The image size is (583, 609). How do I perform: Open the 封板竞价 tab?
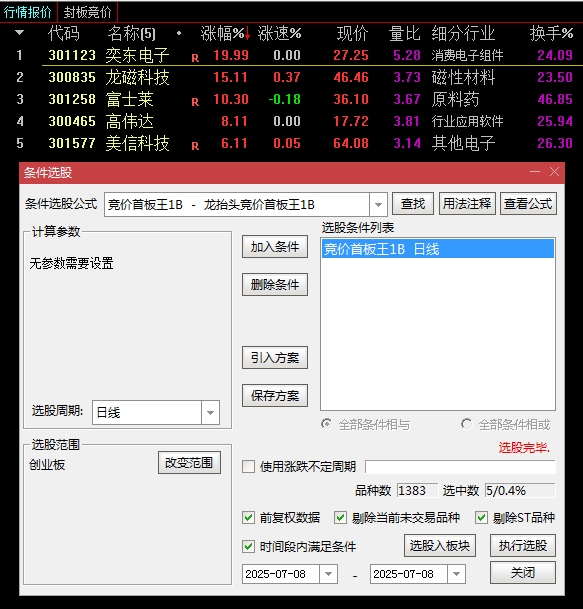tap(87, 12)
